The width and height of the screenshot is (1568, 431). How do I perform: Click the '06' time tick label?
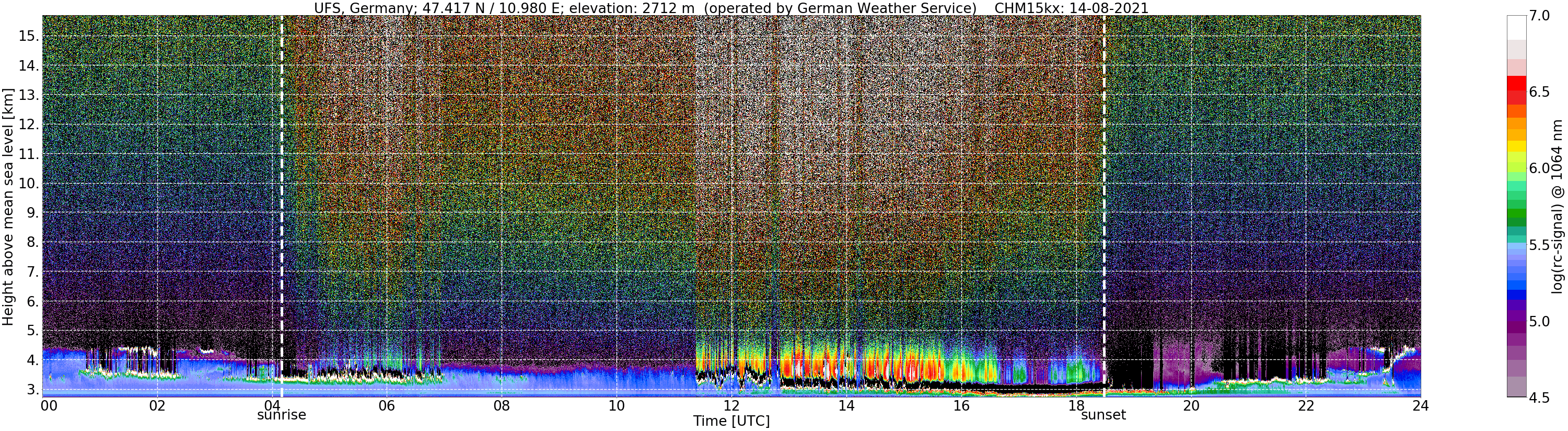tap(387, 405)
